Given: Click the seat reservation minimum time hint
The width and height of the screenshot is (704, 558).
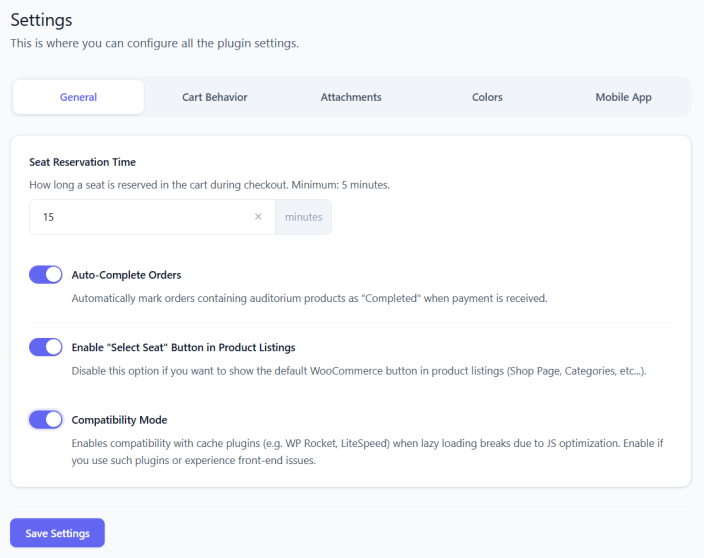Looking at the screenshot, I should (x=209, y=185).
